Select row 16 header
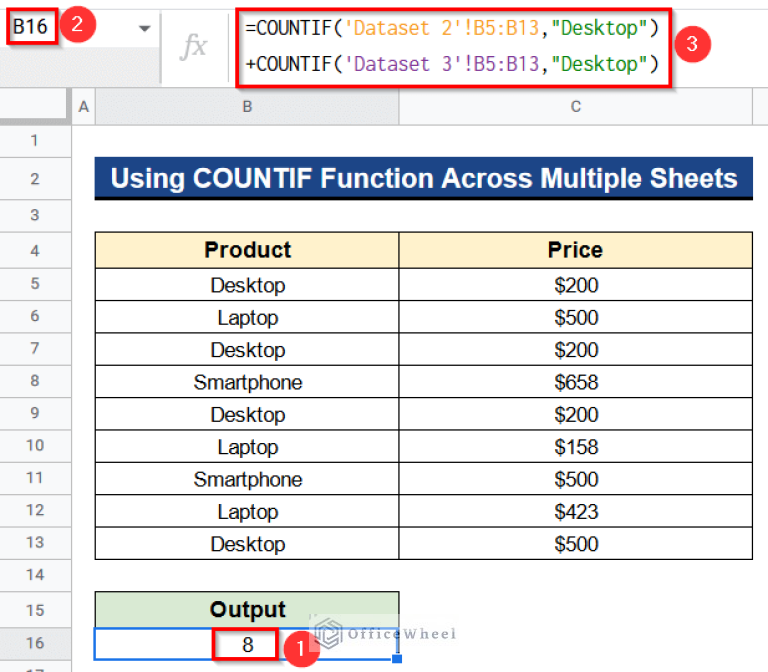768x672 pixels. [x=35, y=643]
